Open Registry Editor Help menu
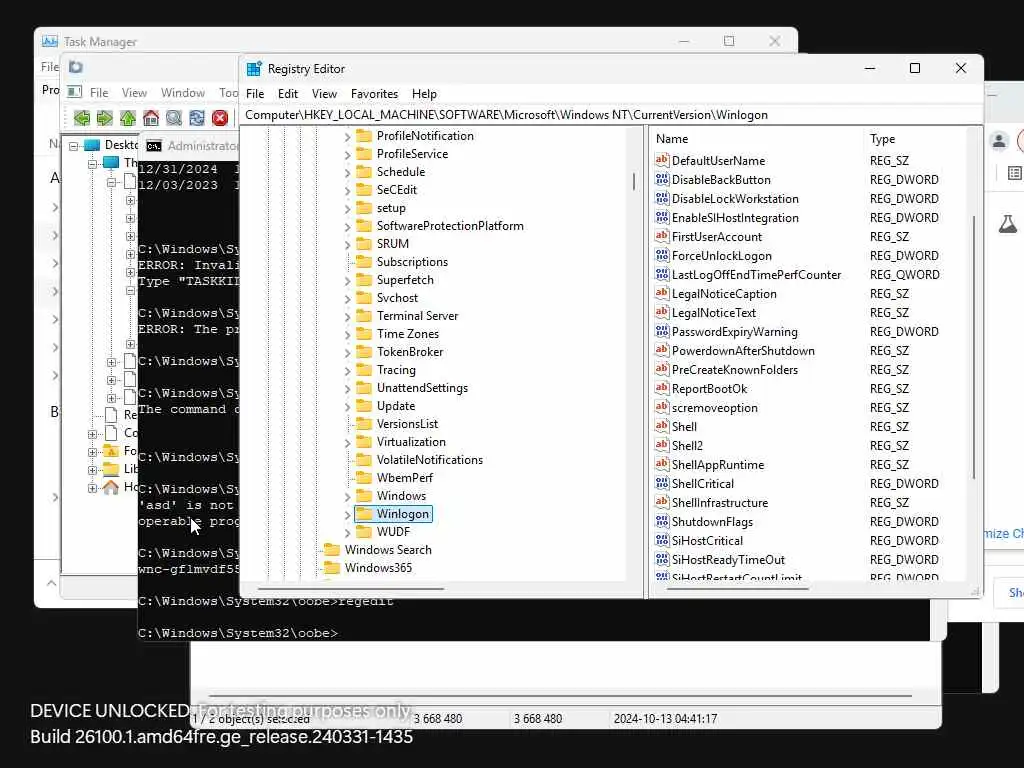The width and height of the screenshot is (1024, 768). [x=424, y=93]
